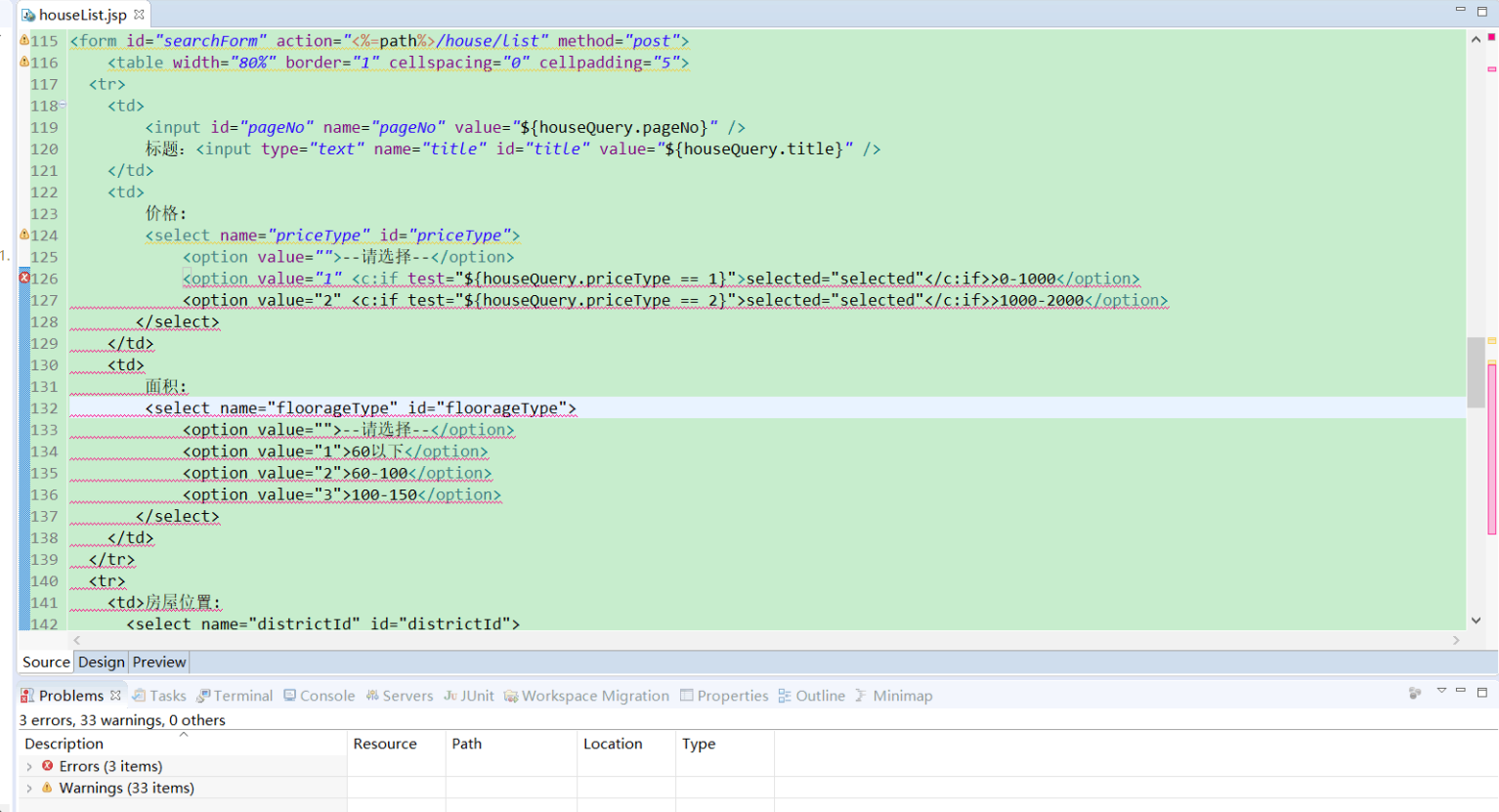Maximize the Problems view panel

[x=1482, y=692]
